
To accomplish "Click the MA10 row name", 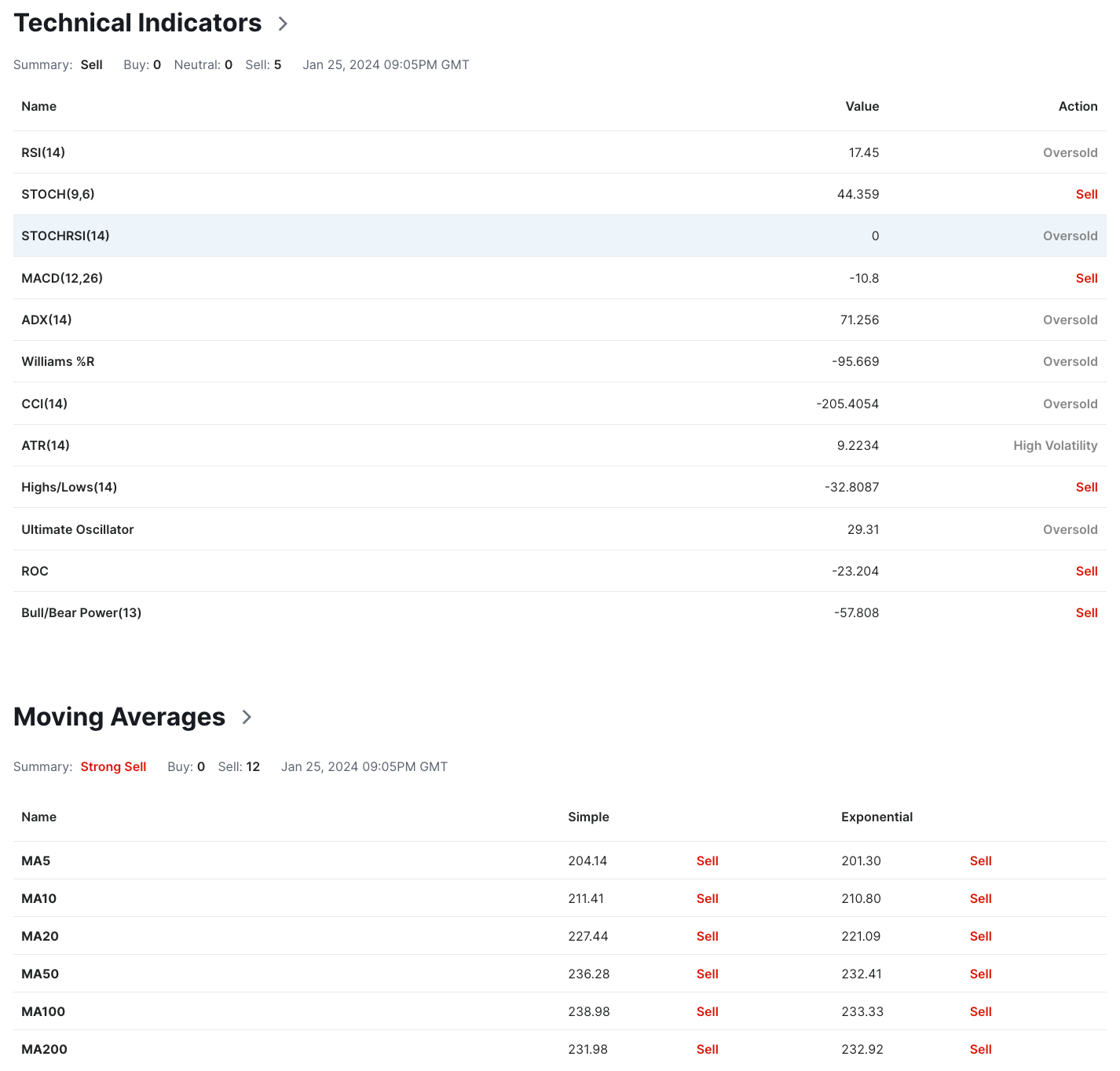I will (39, 898).
